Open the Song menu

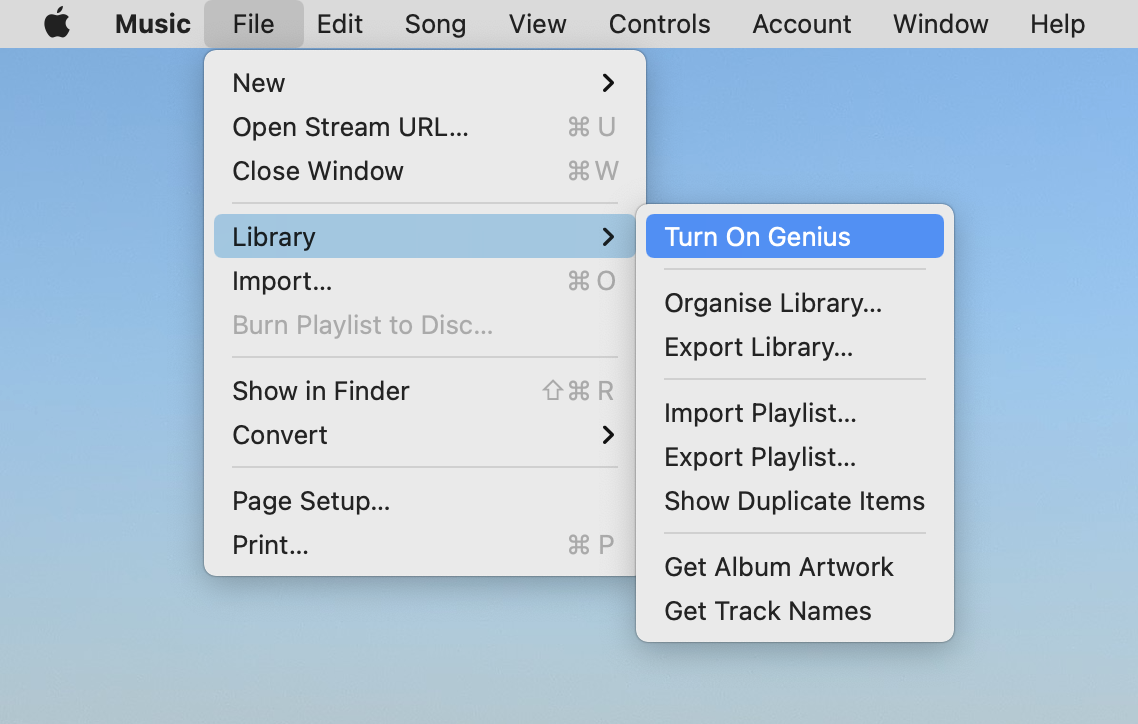435,23
